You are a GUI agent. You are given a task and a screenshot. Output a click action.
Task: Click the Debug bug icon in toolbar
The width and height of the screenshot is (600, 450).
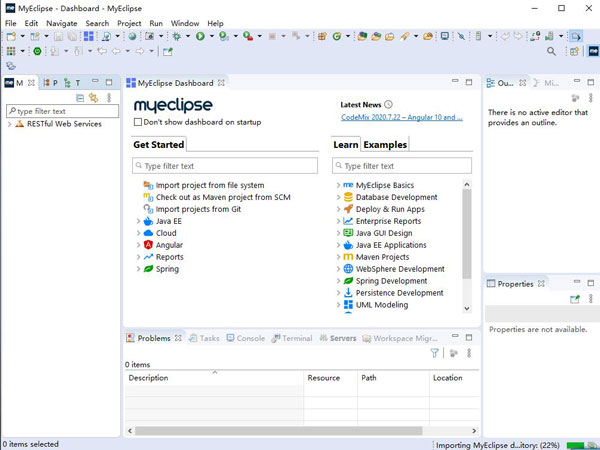[176, 36]
